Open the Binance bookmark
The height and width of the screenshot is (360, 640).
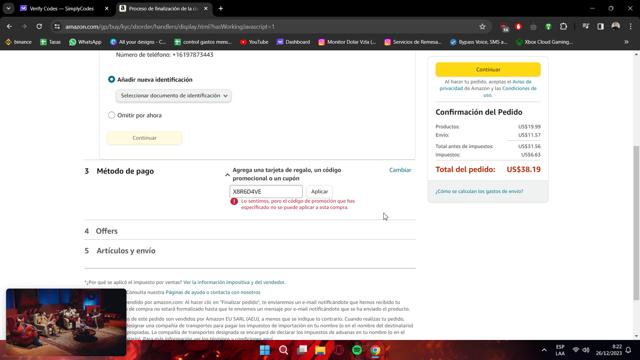coord(18,42)
